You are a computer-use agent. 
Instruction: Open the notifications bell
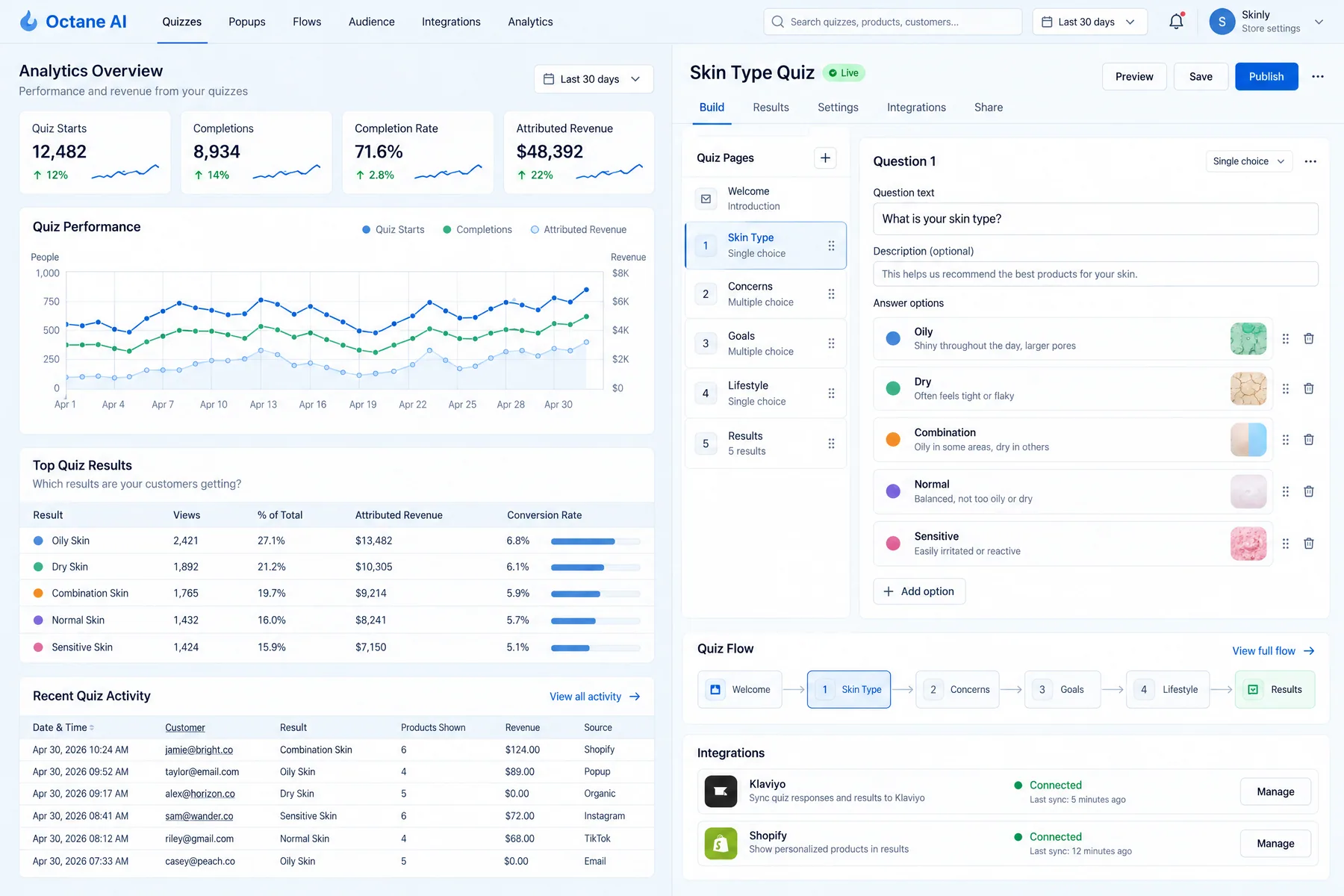pos(1176,22)
